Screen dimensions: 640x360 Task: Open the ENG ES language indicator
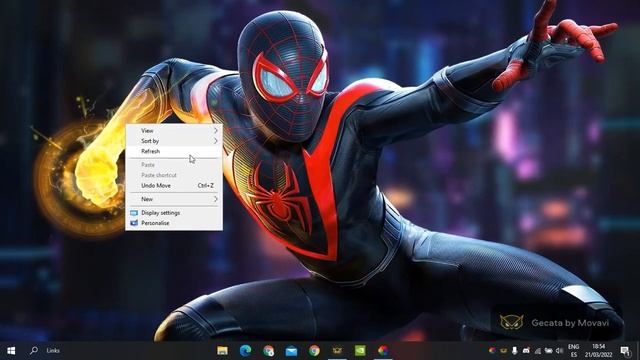pos(573,351)
